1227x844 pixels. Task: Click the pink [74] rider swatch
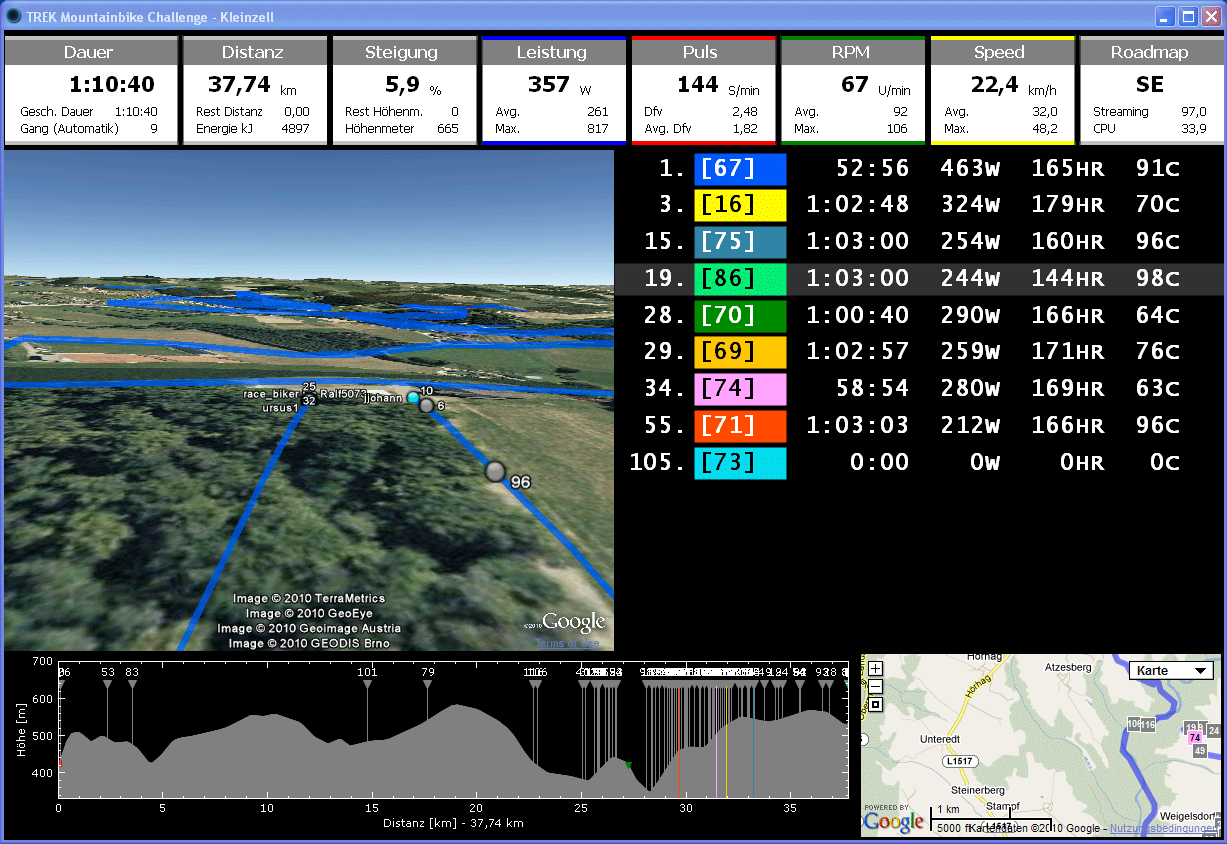point(741,389)
